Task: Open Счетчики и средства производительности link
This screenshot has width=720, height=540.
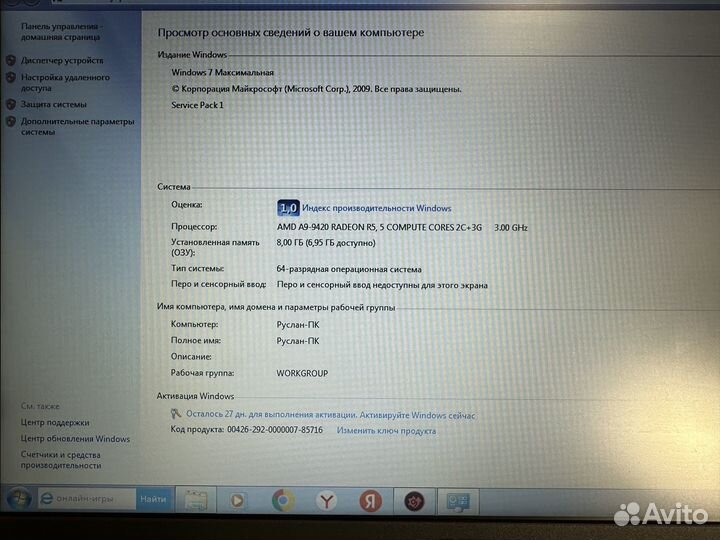Action: [x=61, y=460]
